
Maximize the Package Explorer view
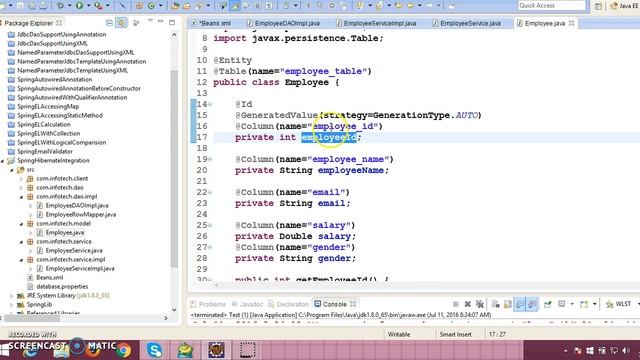tap(172, 23)
